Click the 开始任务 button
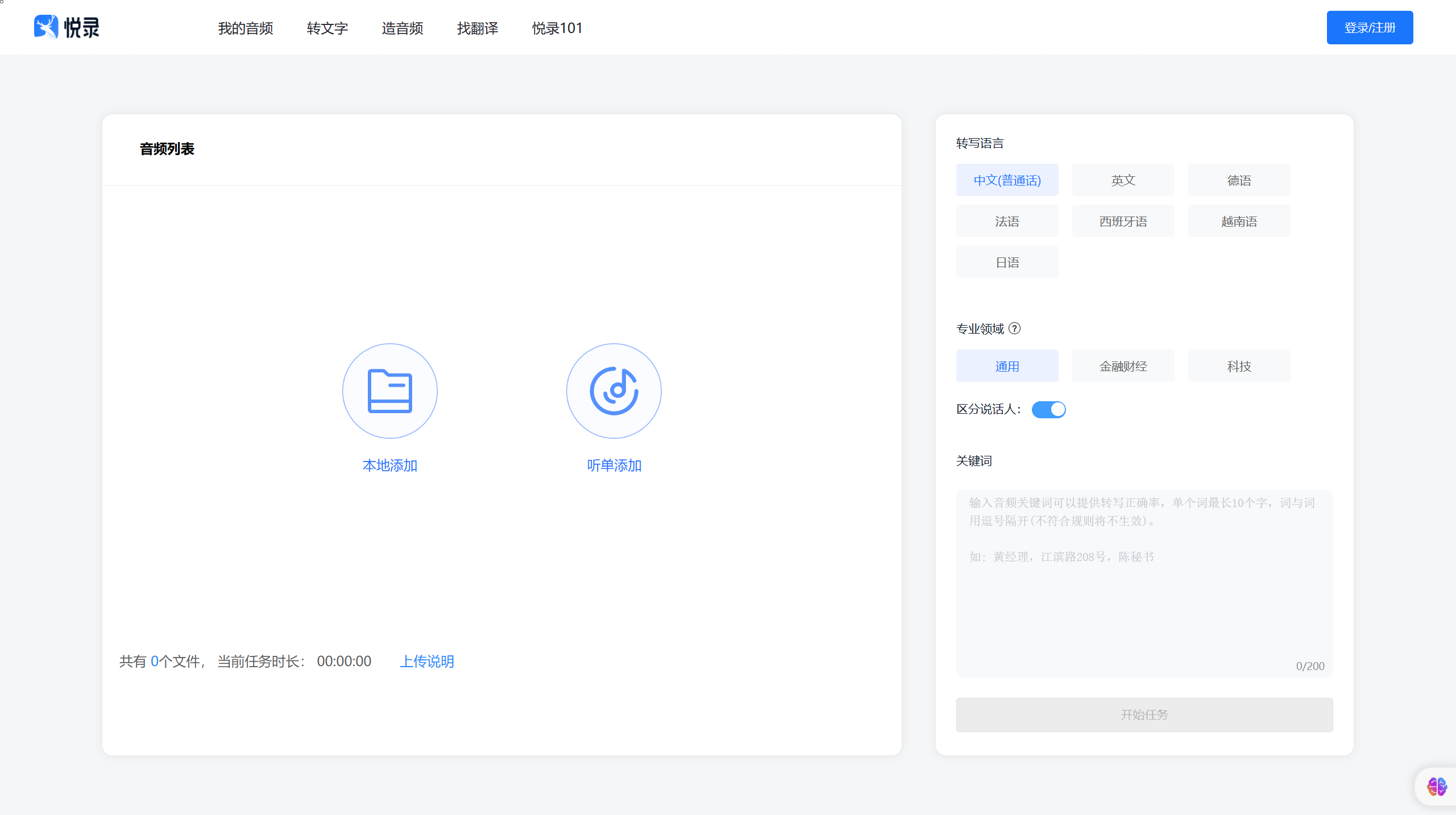 tap(1144, 715)
